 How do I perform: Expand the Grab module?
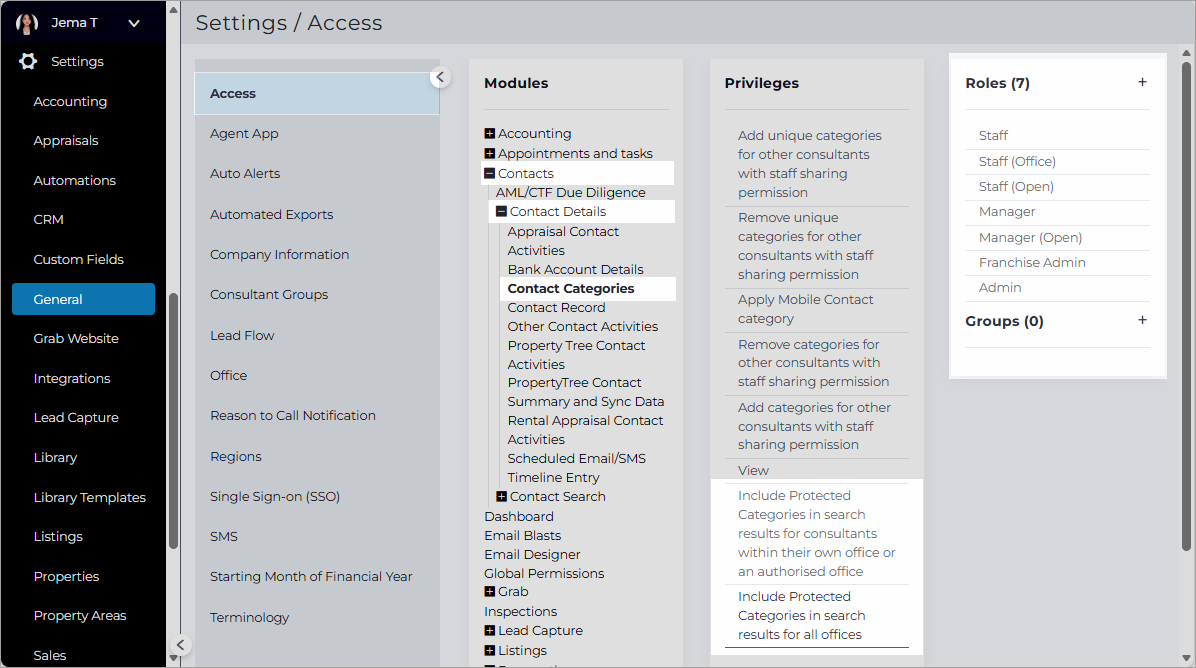click(490, 592)
